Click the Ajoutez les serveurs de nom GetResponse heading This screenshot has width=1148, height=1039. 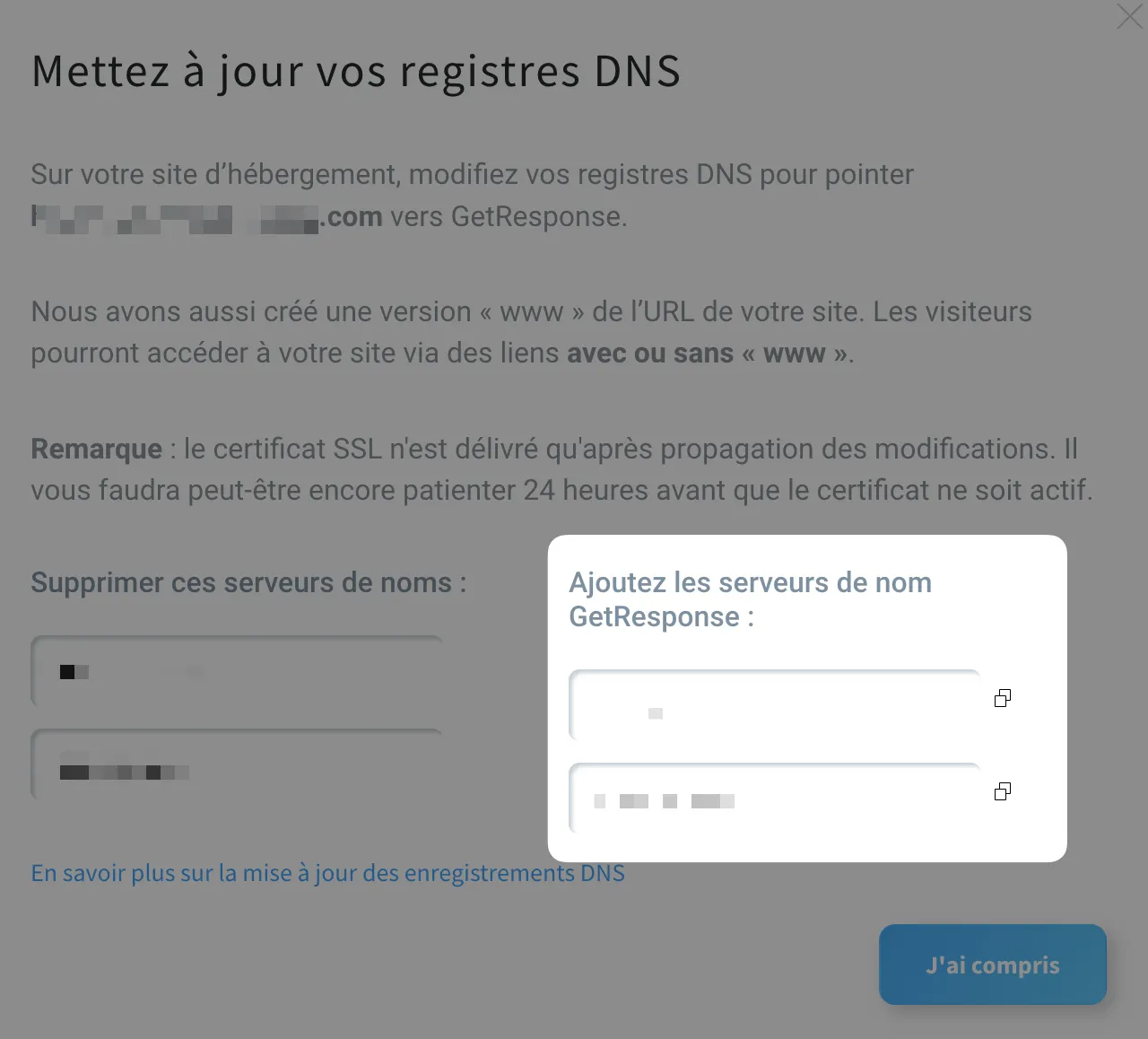751,599
